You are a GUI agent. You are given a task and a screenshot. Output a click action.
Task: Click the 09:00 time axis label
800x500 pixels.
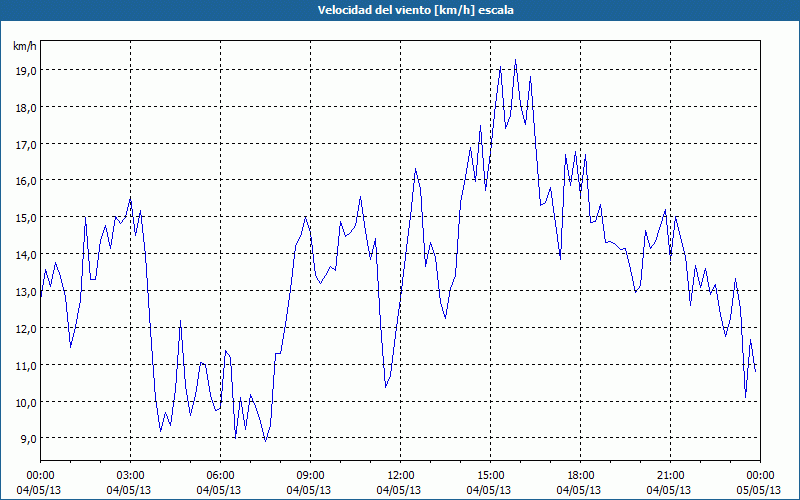pyautogui.click(x=309, y=476)
